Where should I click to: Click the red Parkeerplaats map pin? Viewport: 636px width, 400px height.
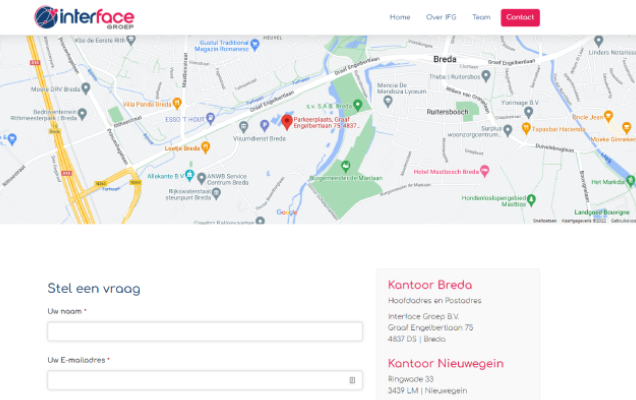287,122
